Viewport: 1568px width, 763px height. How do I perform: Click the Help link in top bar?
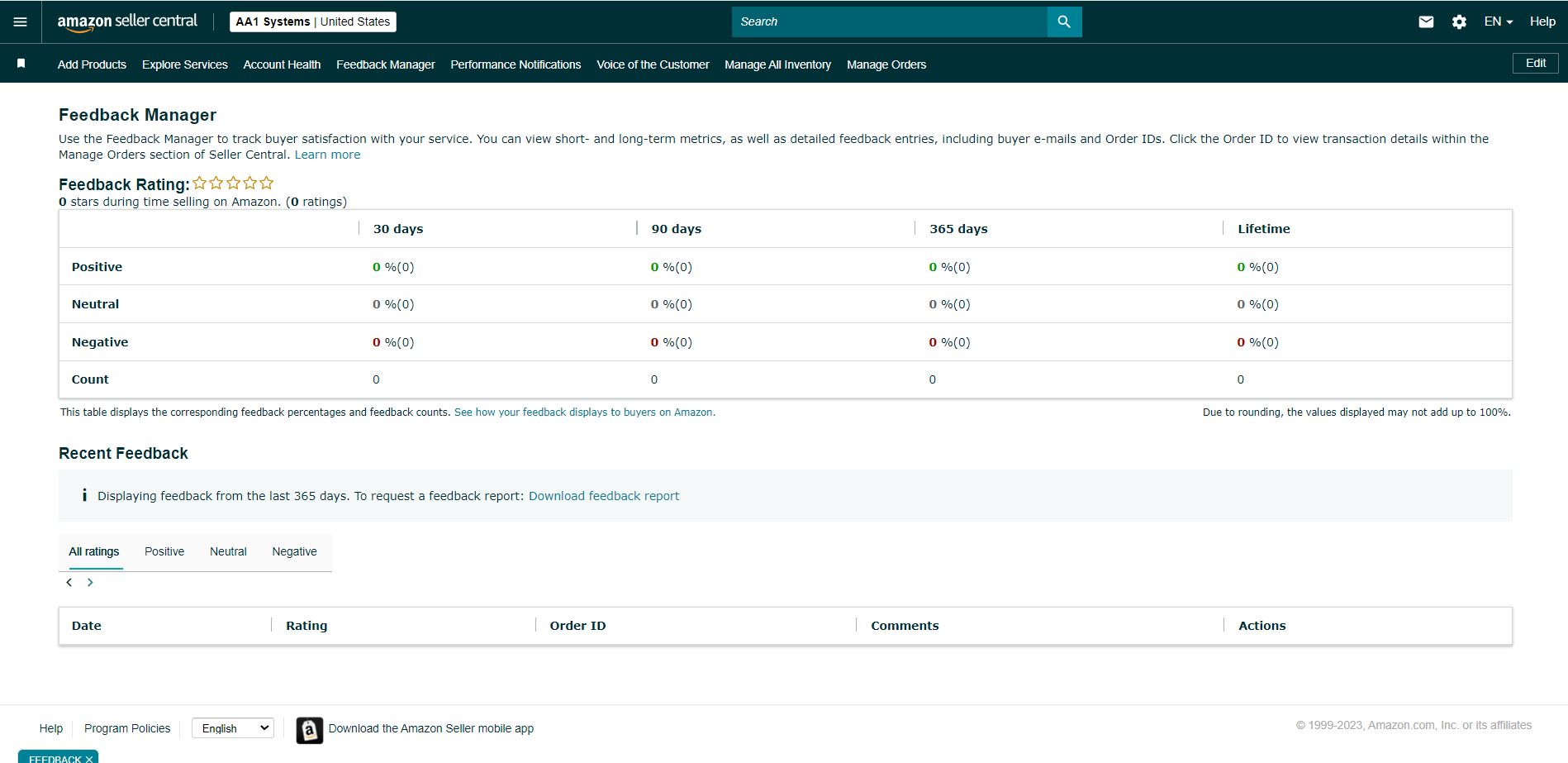(x=1542, y=22)
